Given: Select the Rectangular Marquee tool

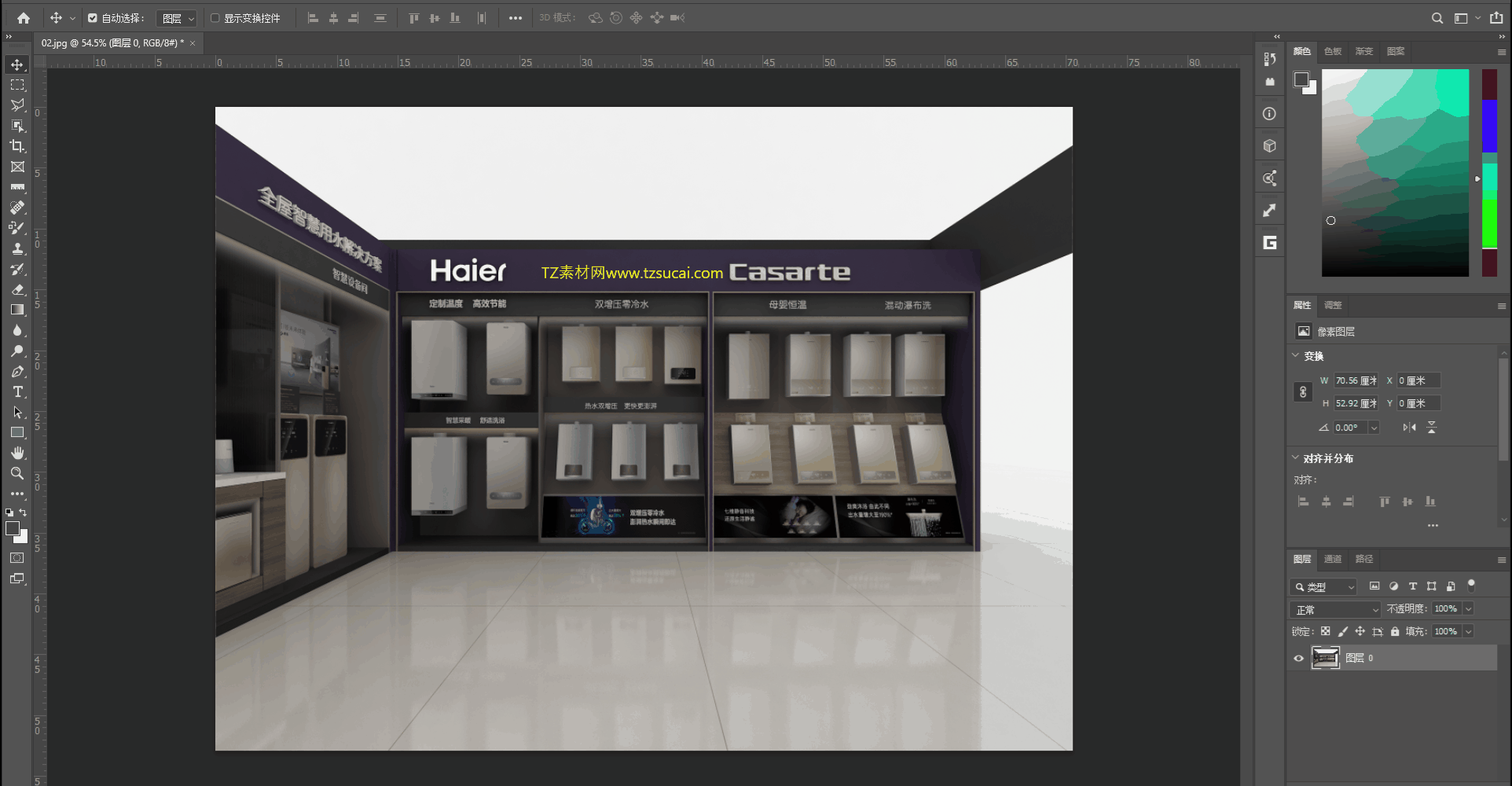Looking at the screenshot, I should pyautogui.click(x=17, y=85).
